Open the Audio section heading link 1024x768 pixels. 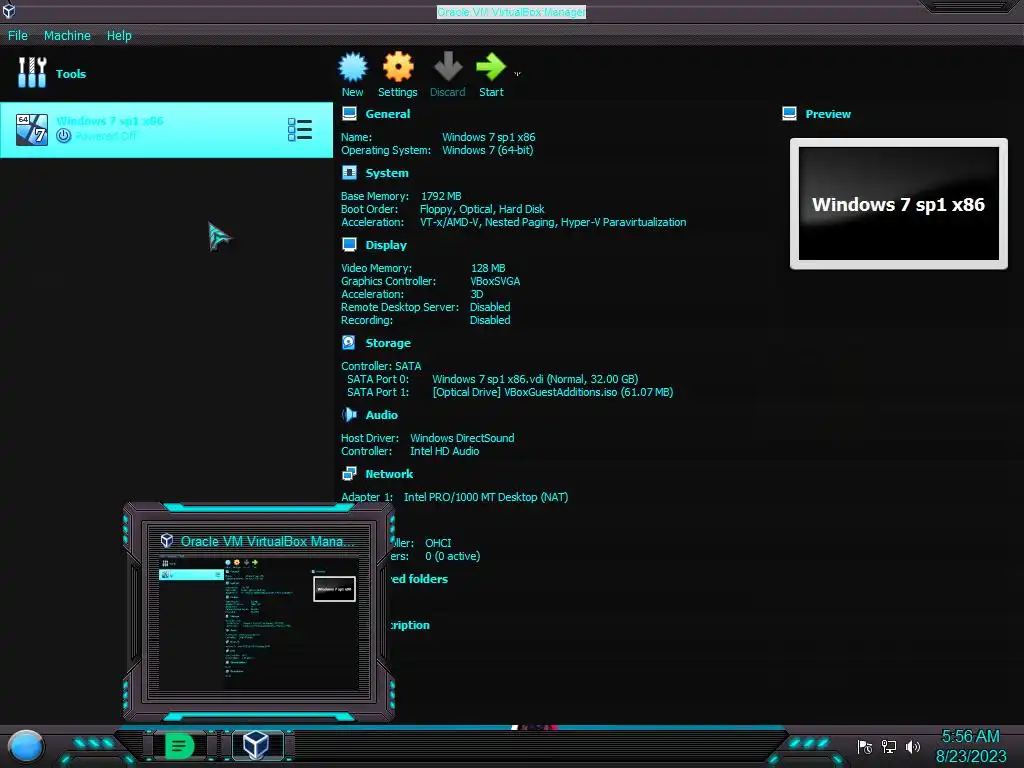[x=381, y=415]
